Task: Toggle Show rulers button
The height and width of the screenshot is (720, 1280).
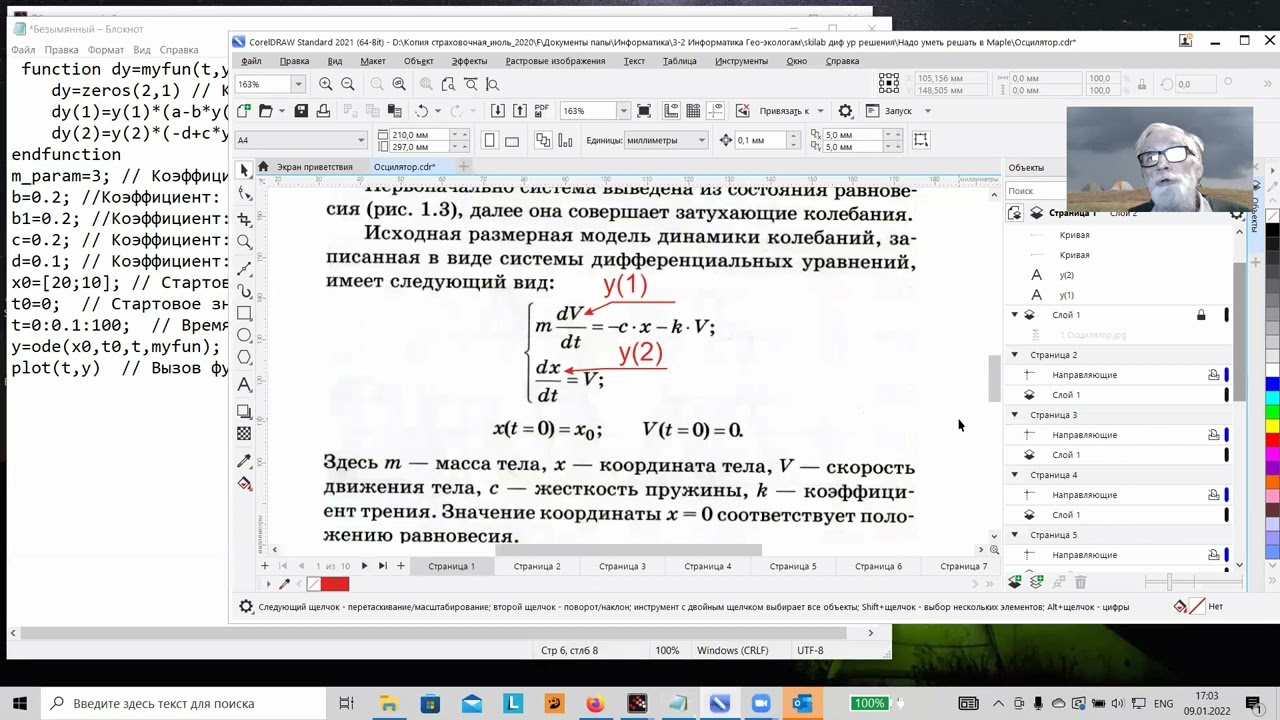Action: (x=671, y=111)
